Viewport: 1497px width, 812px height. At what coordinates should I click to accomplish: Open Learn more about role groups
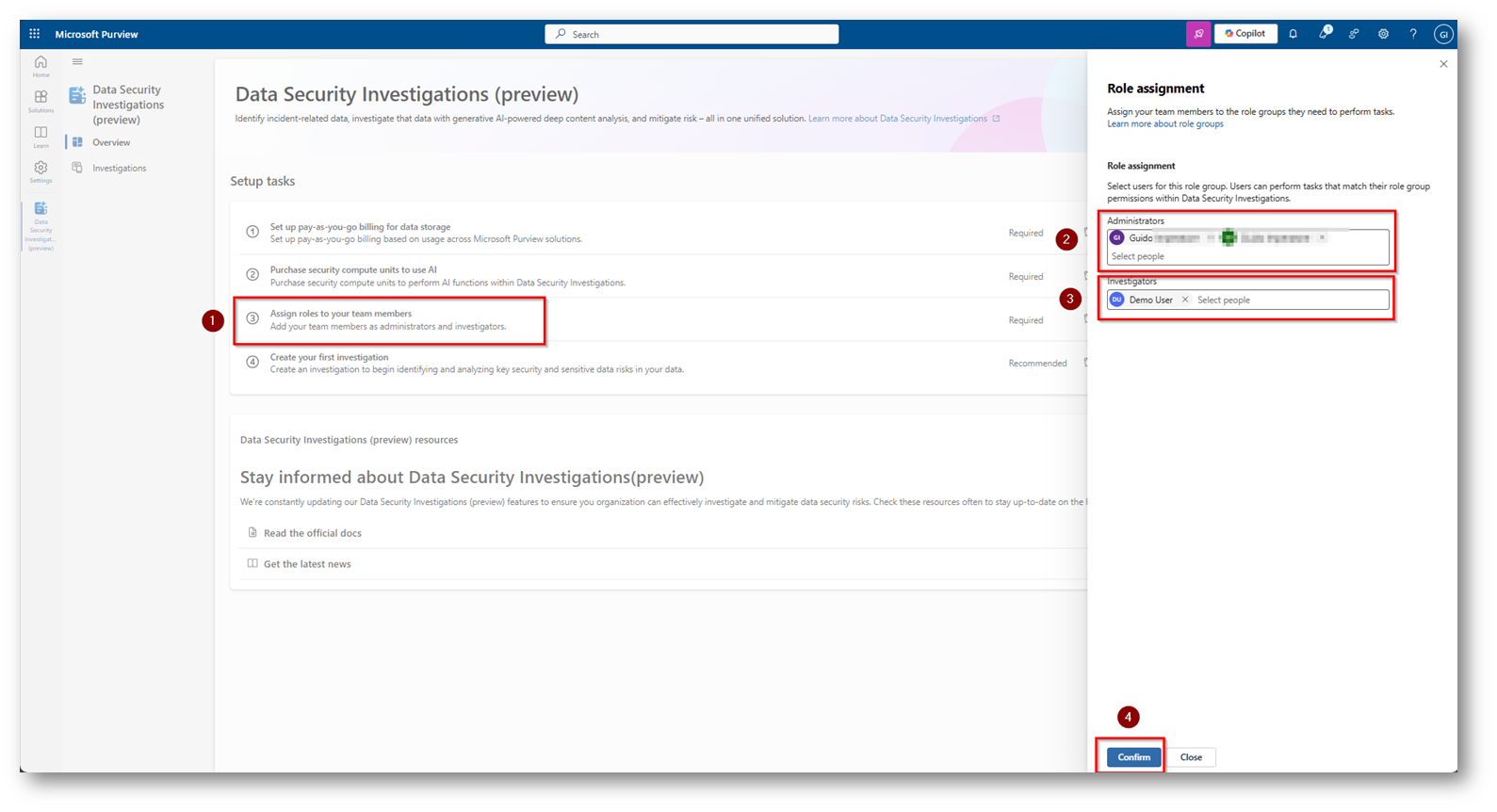coord(1165,124)
